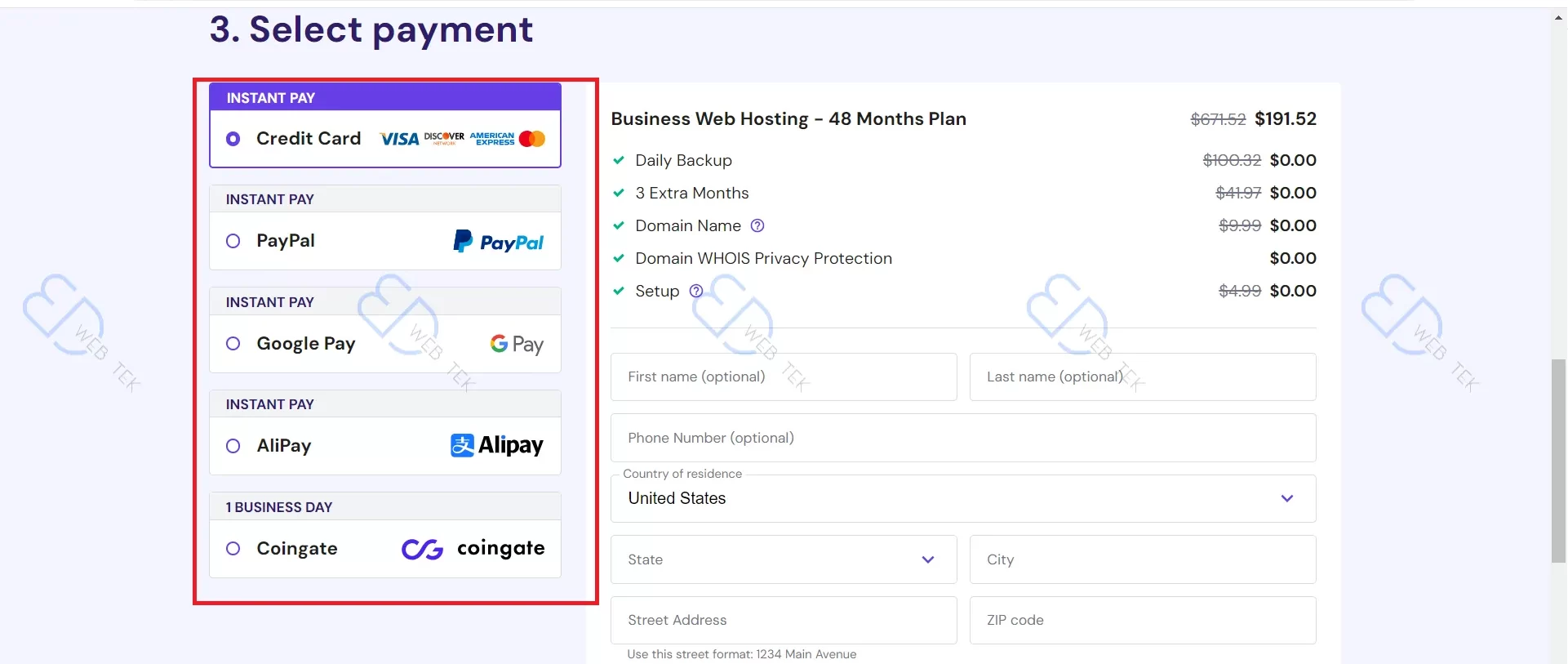Click the scrollbar up arrow
1568x664 pixels.
coord(1559,17)
